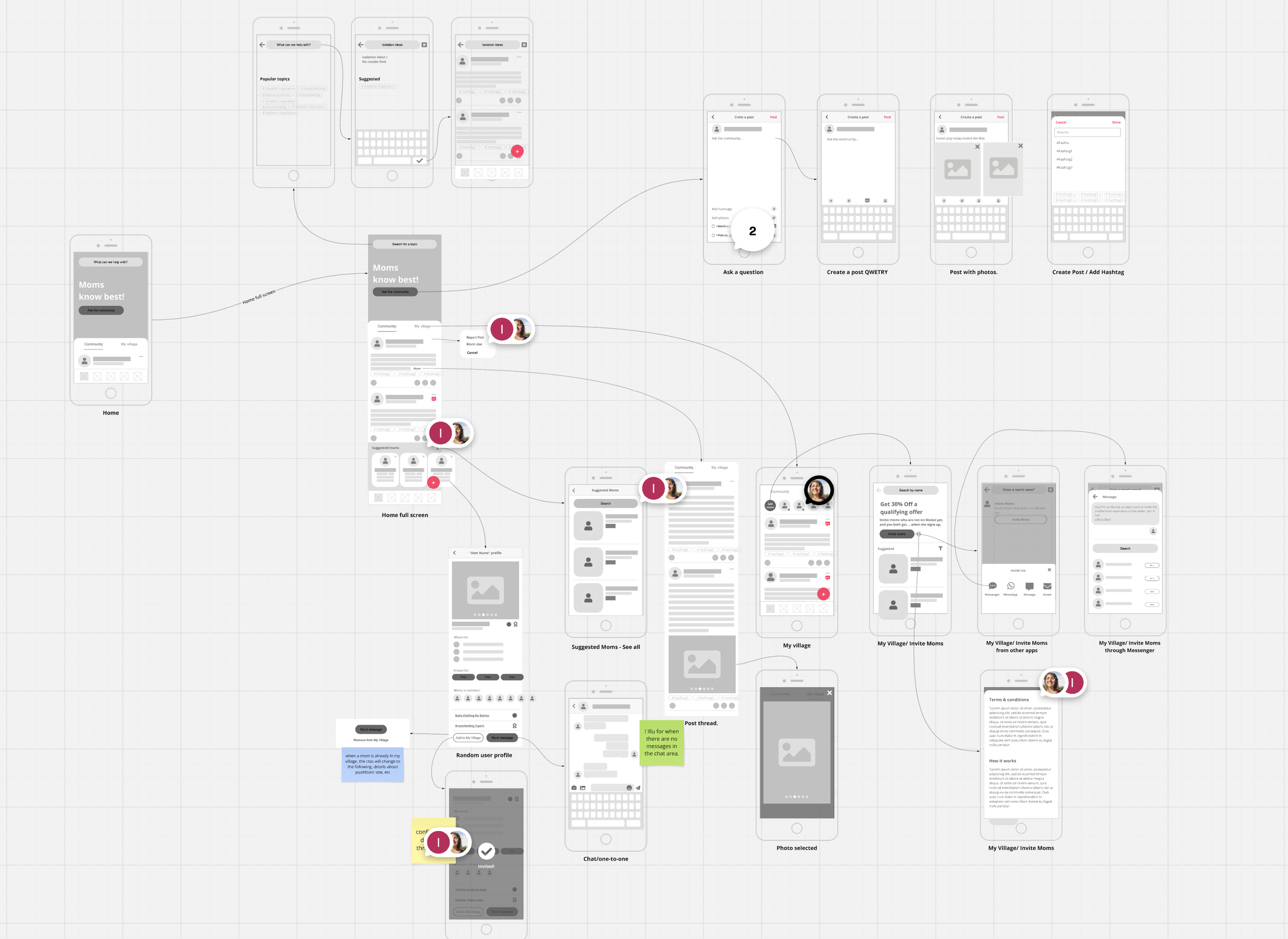Screen dimensions: 1288x939
Task: Click the red plus button on My village screen
Action: 823,594
